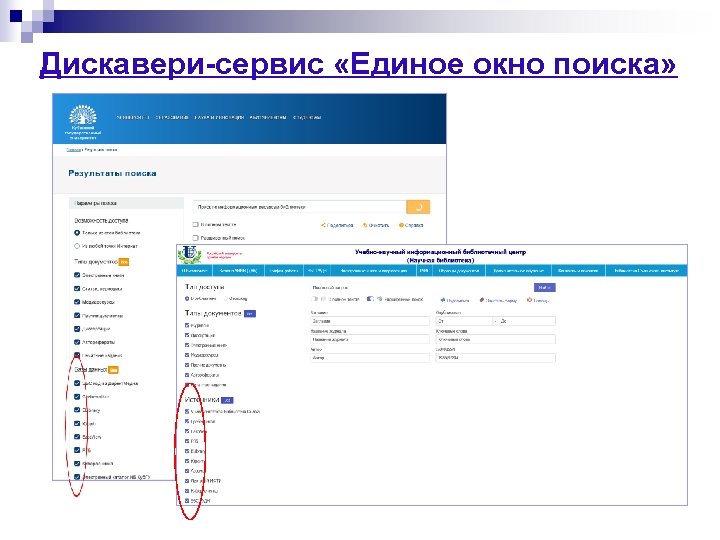The image size is (720, 540).
Task: Open 'Образцы документов' in the library navigation bar
Action: click(x=459, y=271)
